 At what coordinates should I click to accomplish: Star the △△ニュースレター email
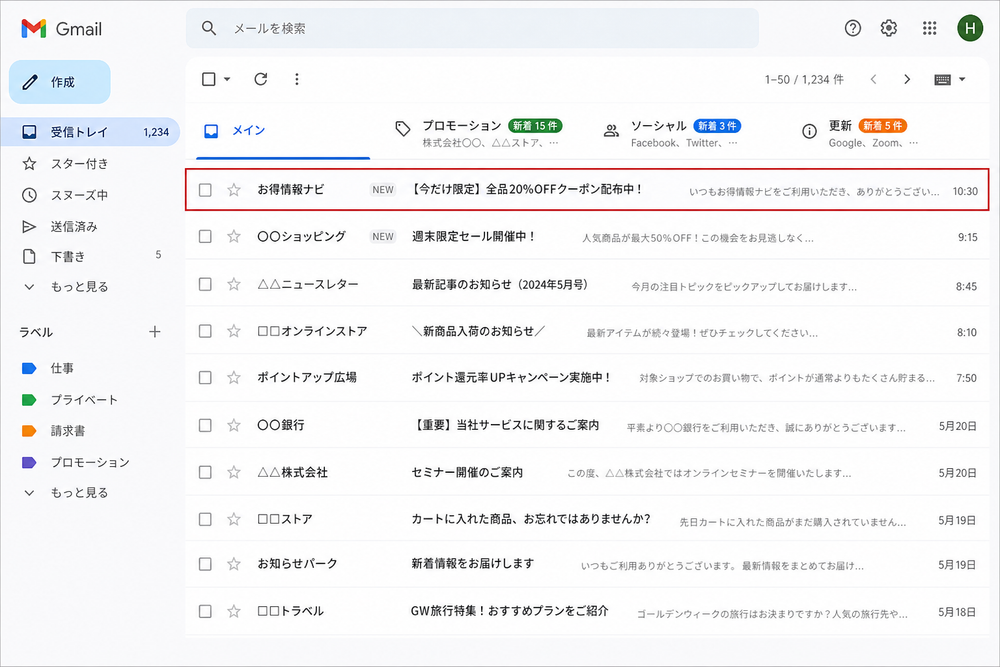coord(234,284)
